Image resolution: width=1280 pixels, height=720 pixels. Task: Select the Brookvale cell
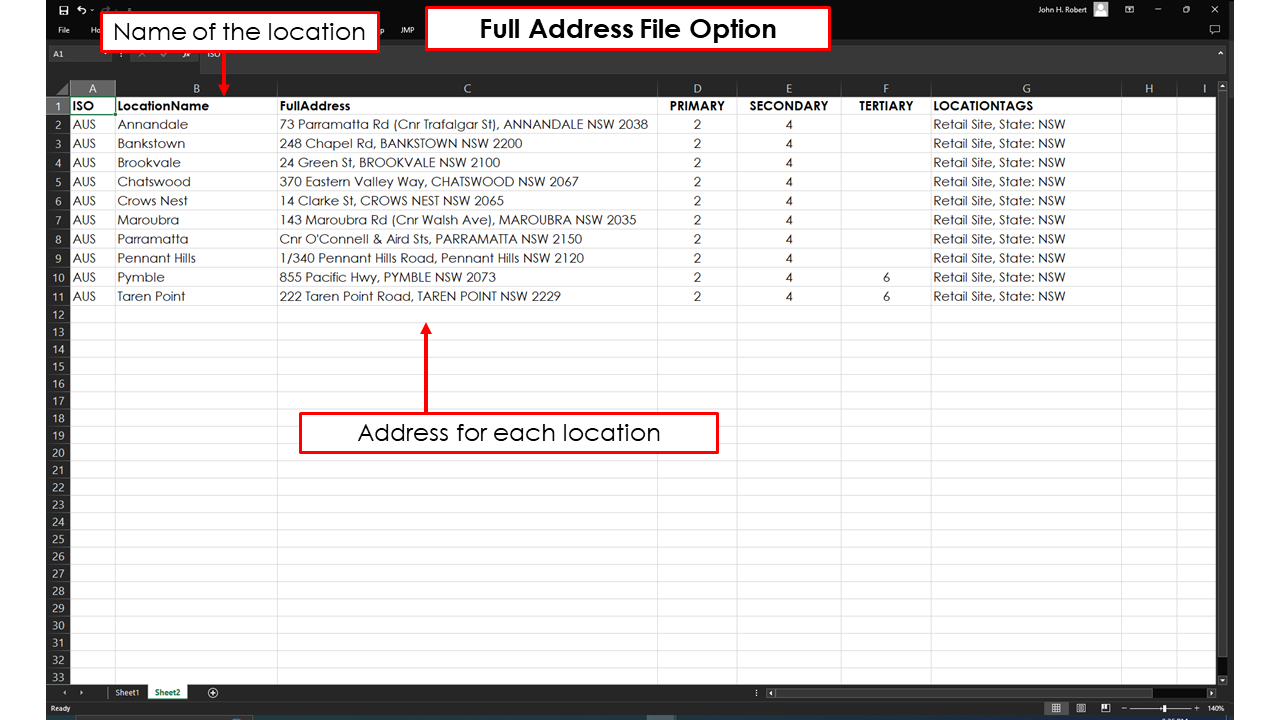click(196, 163)
